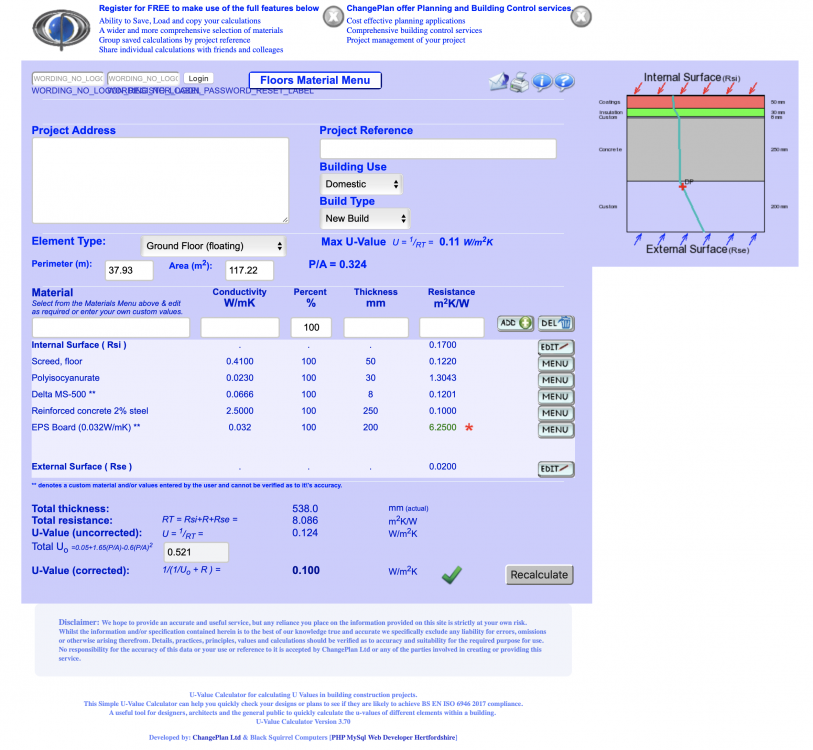The height and width of the screenshot is (750, 813).
Task: Click the green 6.2500 resistance value
Action: click(x=442, y=427)
